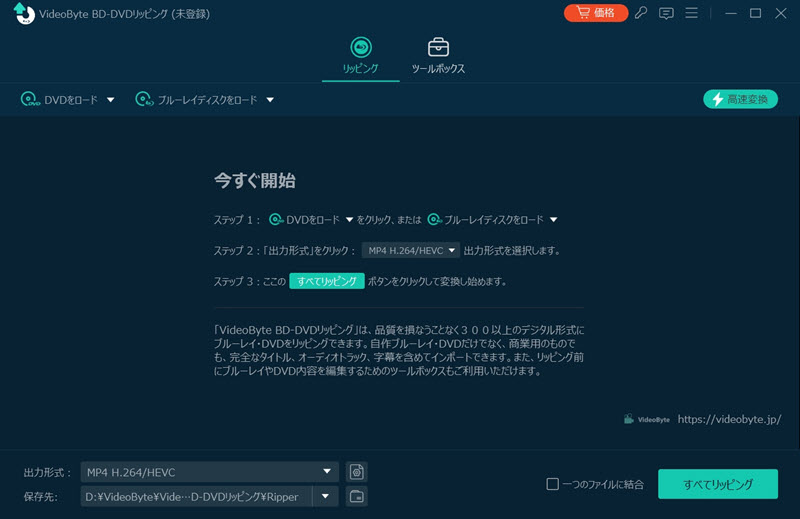The height and width of the screenshot is (519, 800).
Task: Open the feedback message icon
Action: 666,13
